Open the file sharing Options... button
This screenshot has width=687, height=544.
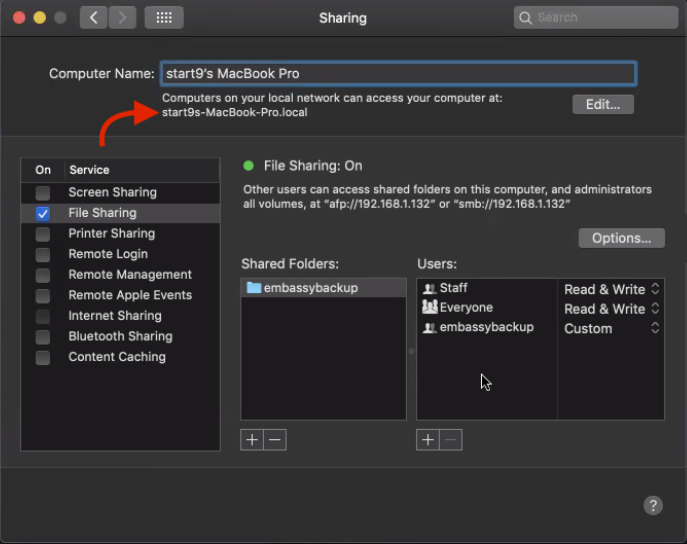click(621, 238)
